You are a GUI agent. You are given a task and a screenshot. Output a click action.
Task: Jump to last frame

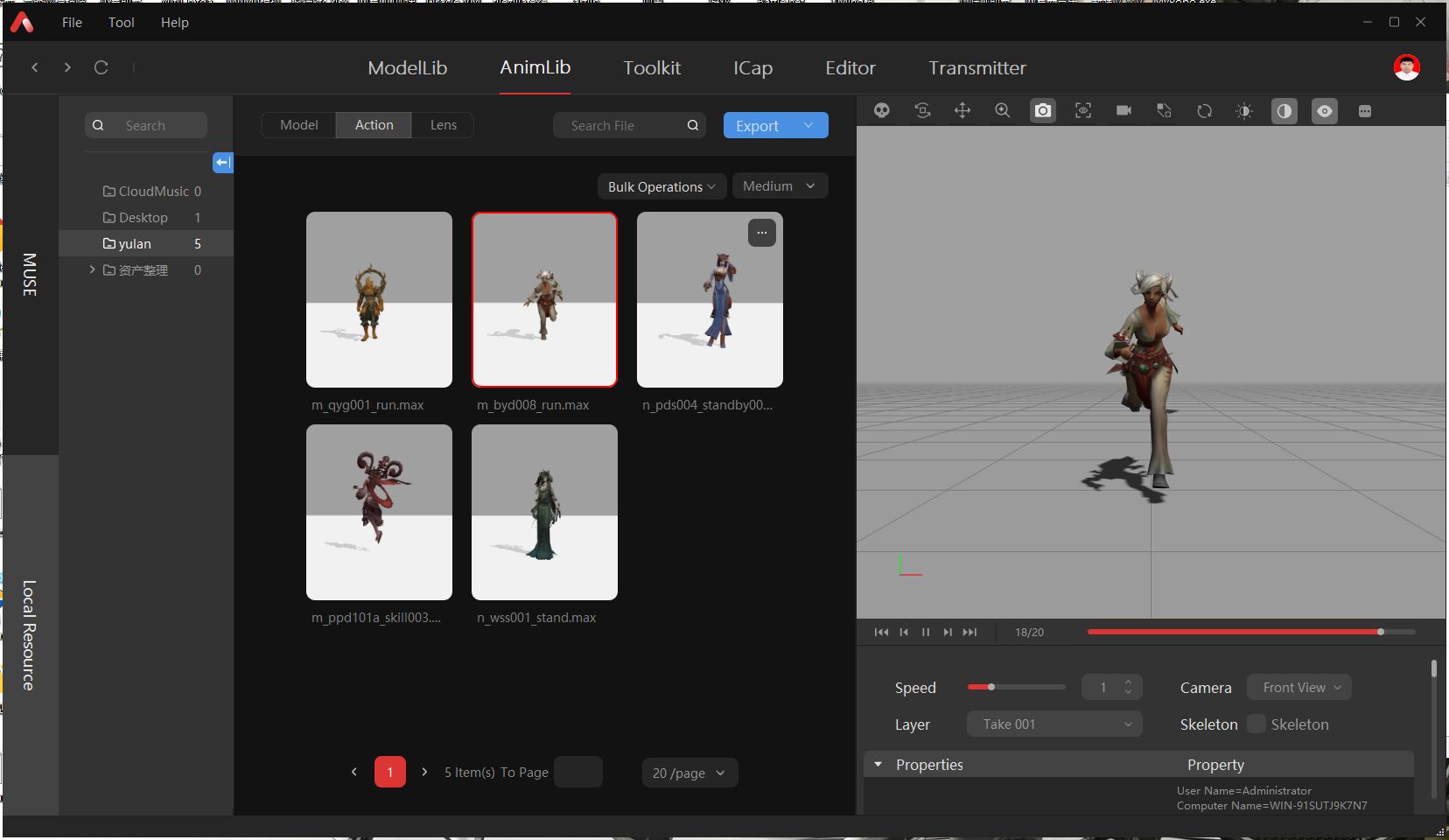click(969, 632)
